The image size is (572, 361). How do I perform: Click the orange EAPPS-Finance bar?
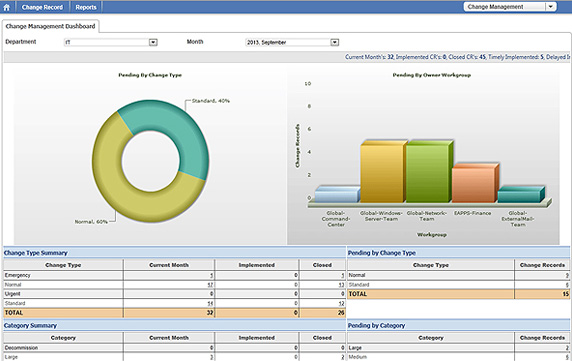point(474,184)
